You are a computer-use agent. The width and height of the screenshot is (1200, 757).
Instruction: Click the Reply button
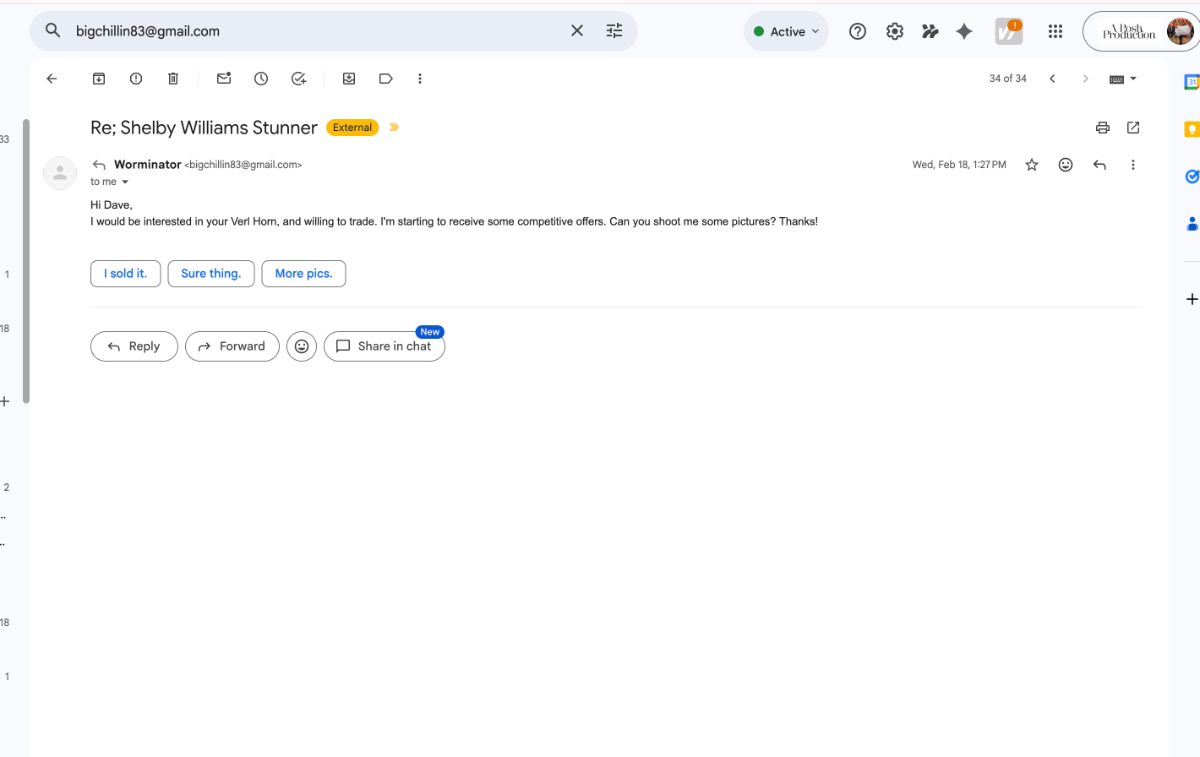pyautogui.click(x=134, y=346)
